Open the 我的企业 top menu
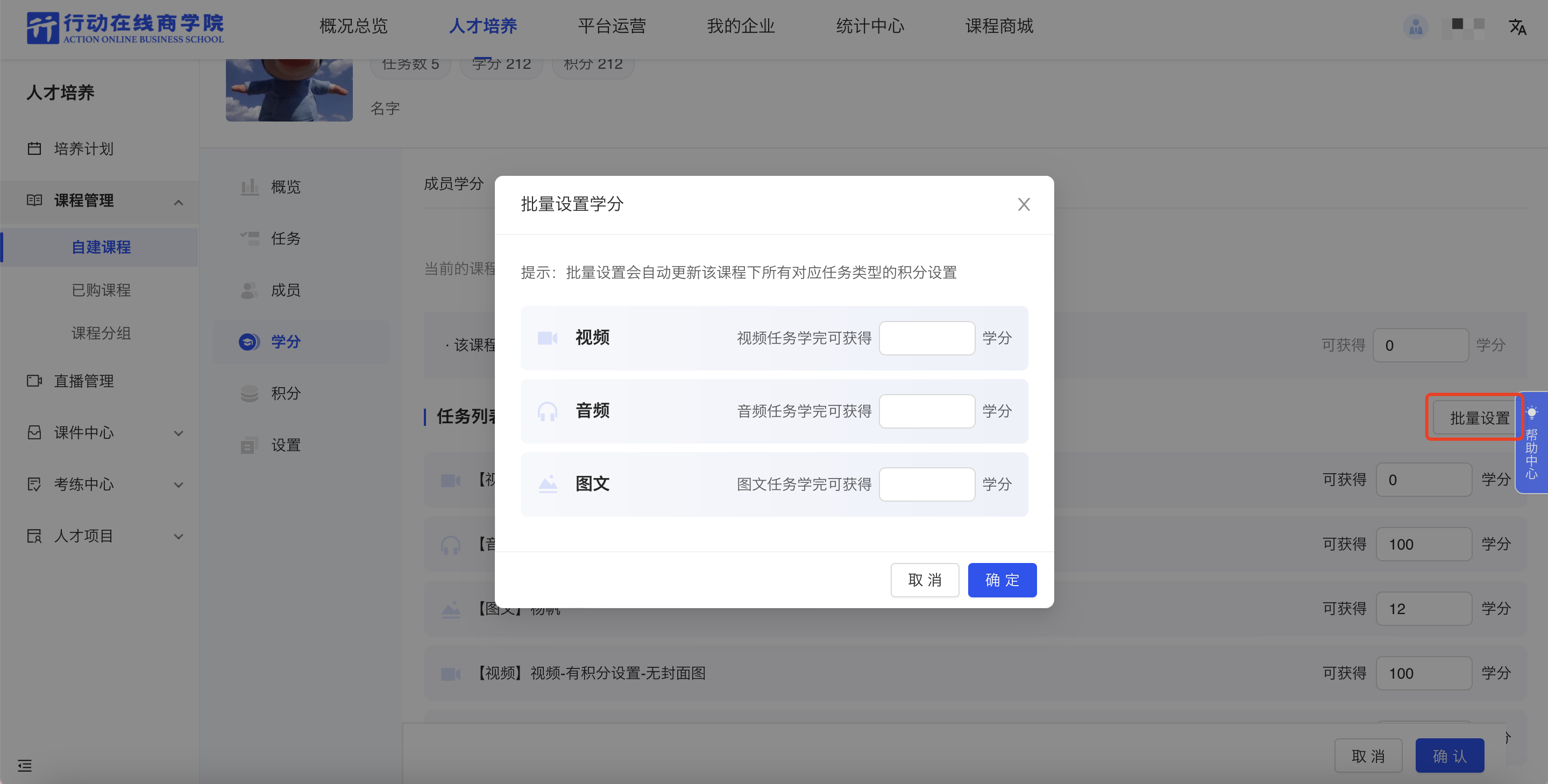Image resolution: width=1548 pixels, height=784 pixels. click(x=741, y=26)
